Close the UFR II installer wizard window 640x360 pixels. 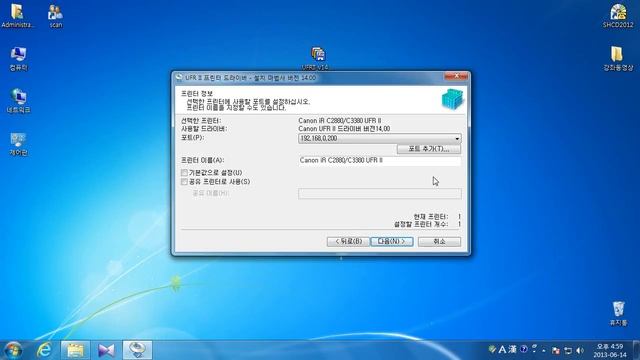pos(456,76)
